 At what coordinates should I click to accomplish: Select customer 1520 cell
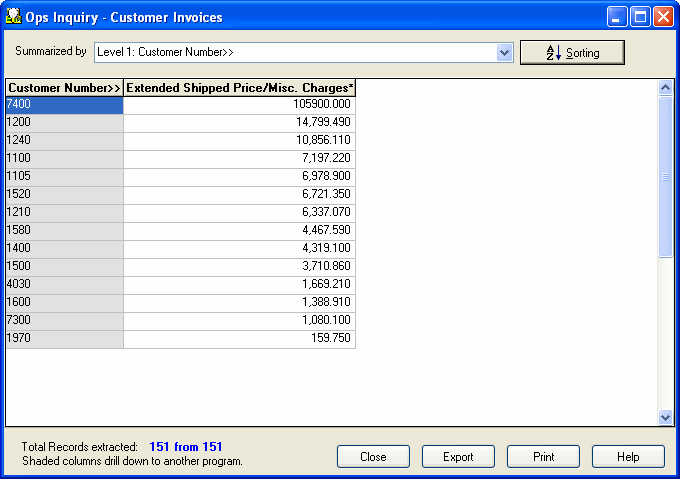pos(65,196)
